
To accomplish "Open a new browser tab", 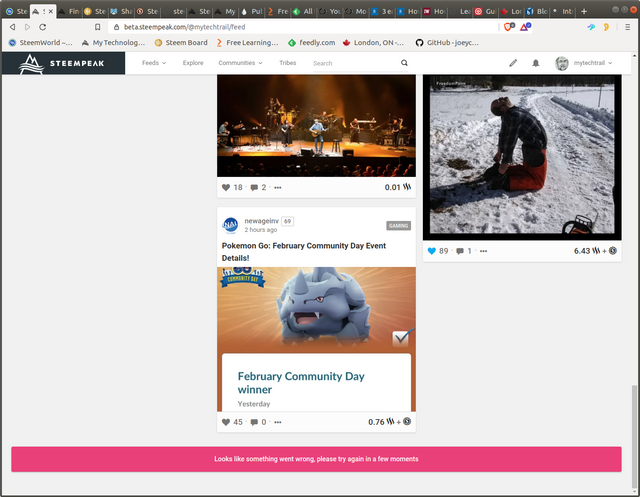I will pos(584,11).
